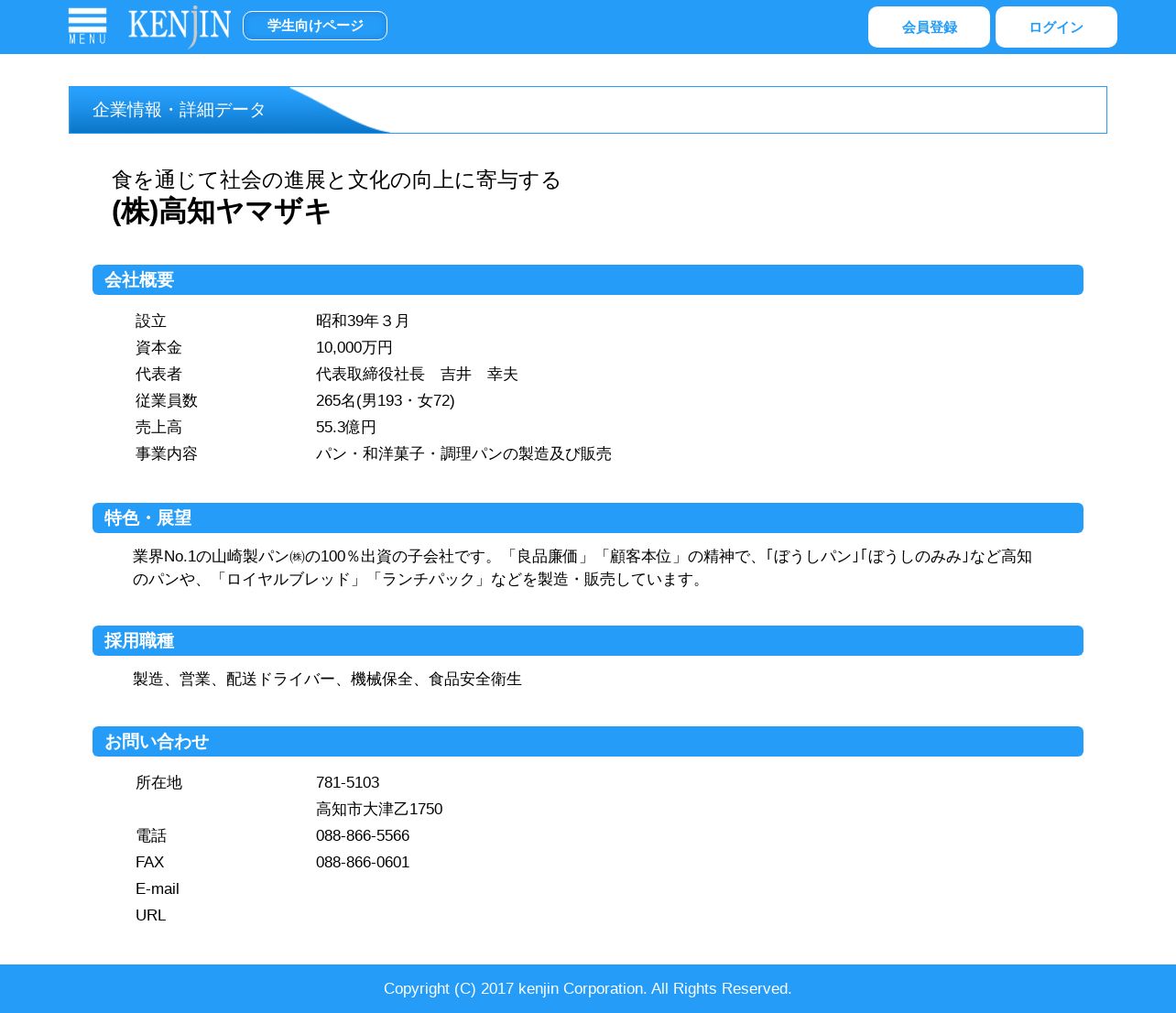
Task: Click the 会社概要 section header
Action: (x=588, y=280)
